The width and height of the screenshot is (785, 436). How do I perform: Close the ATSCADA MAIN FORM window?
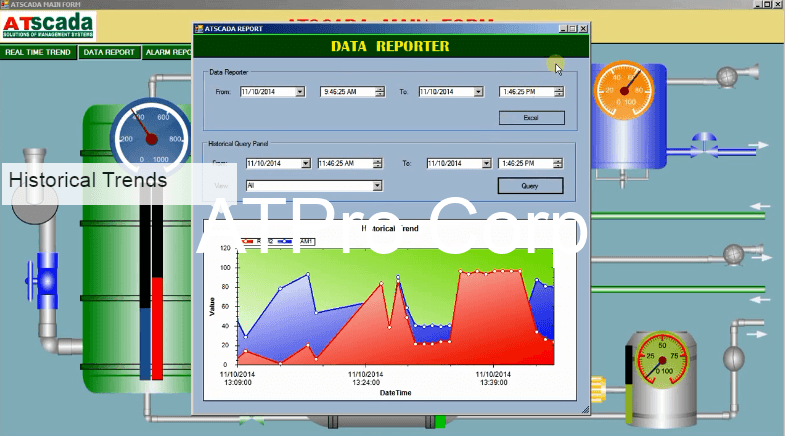tap(779, 4)
